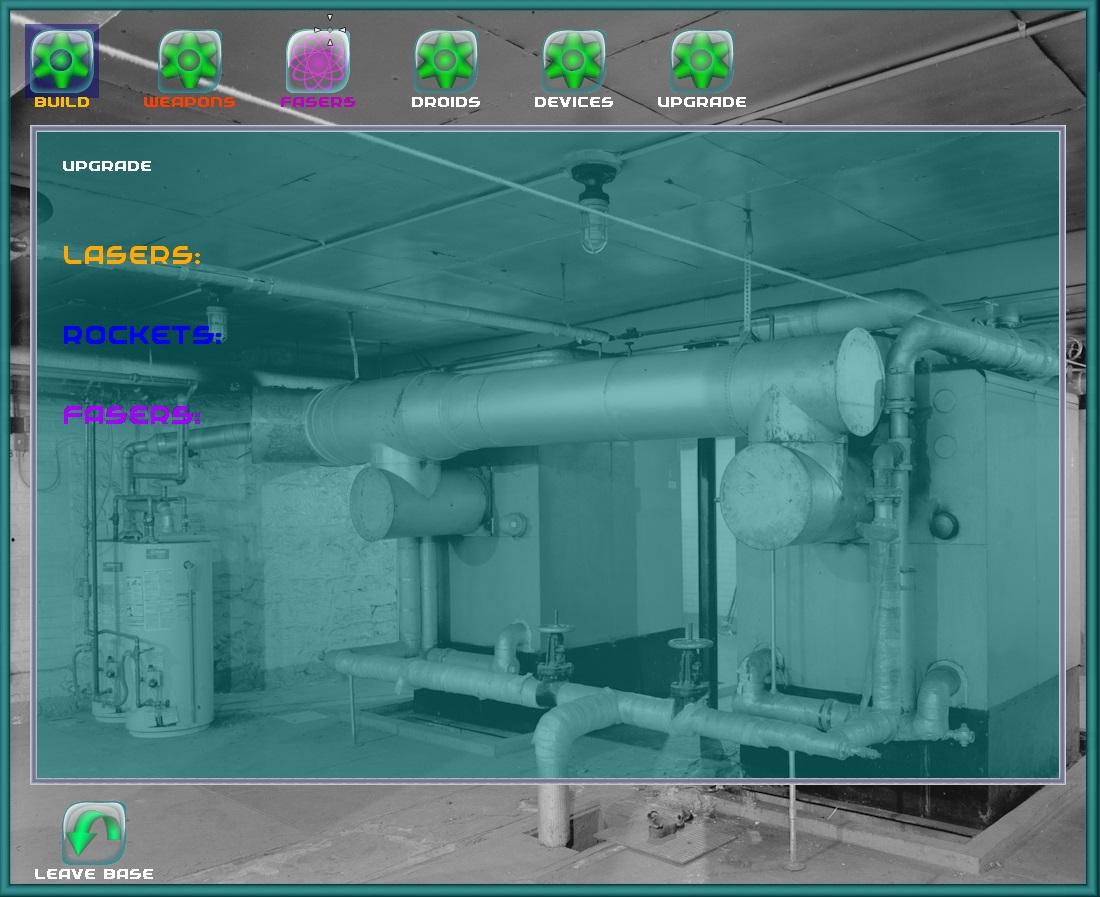Click the small crosshair markers above Fasers icon
This screenshot has height=897, width=1100.
coord(330,30)
